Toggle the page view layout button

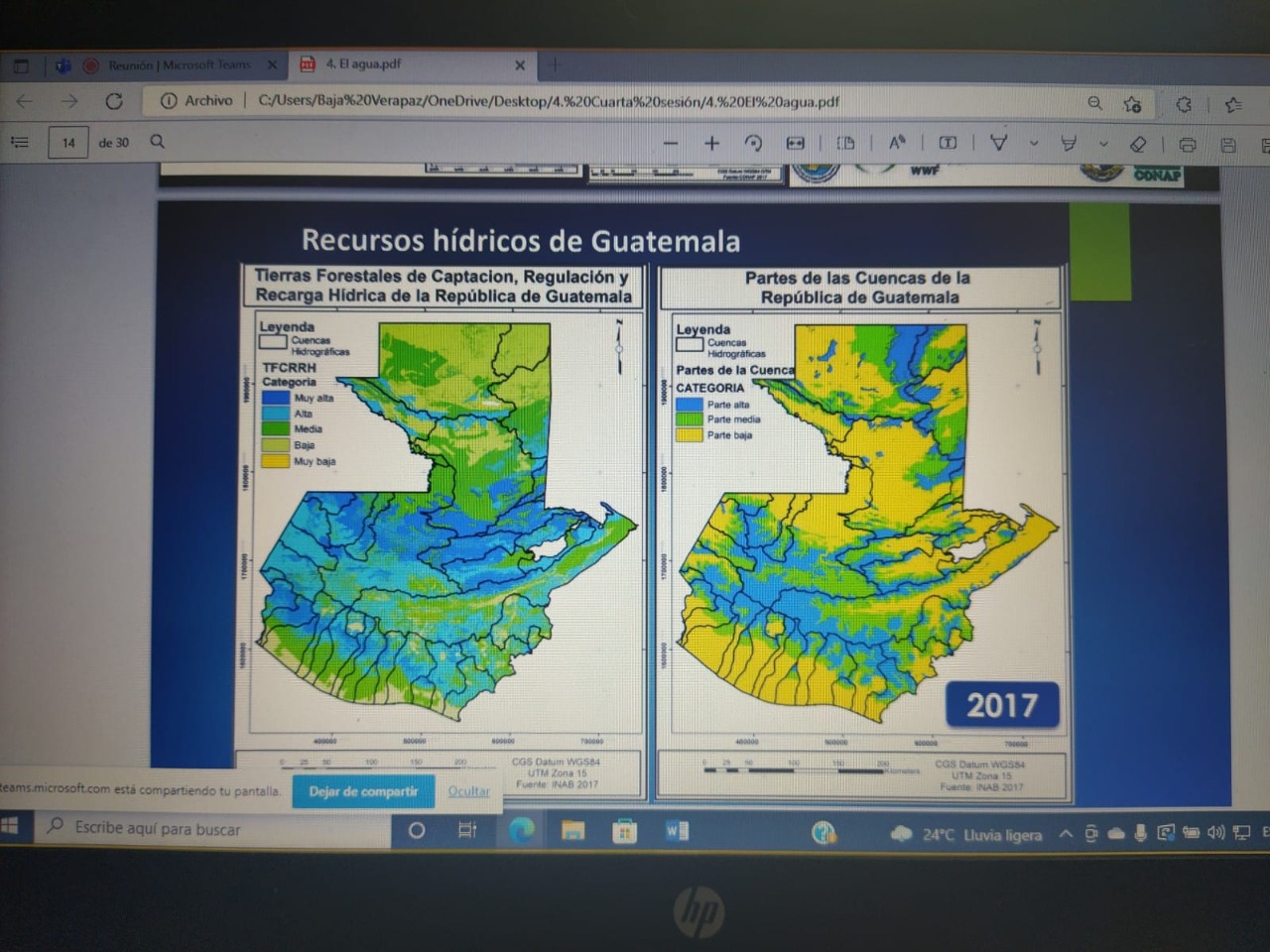tap(845, 143)
